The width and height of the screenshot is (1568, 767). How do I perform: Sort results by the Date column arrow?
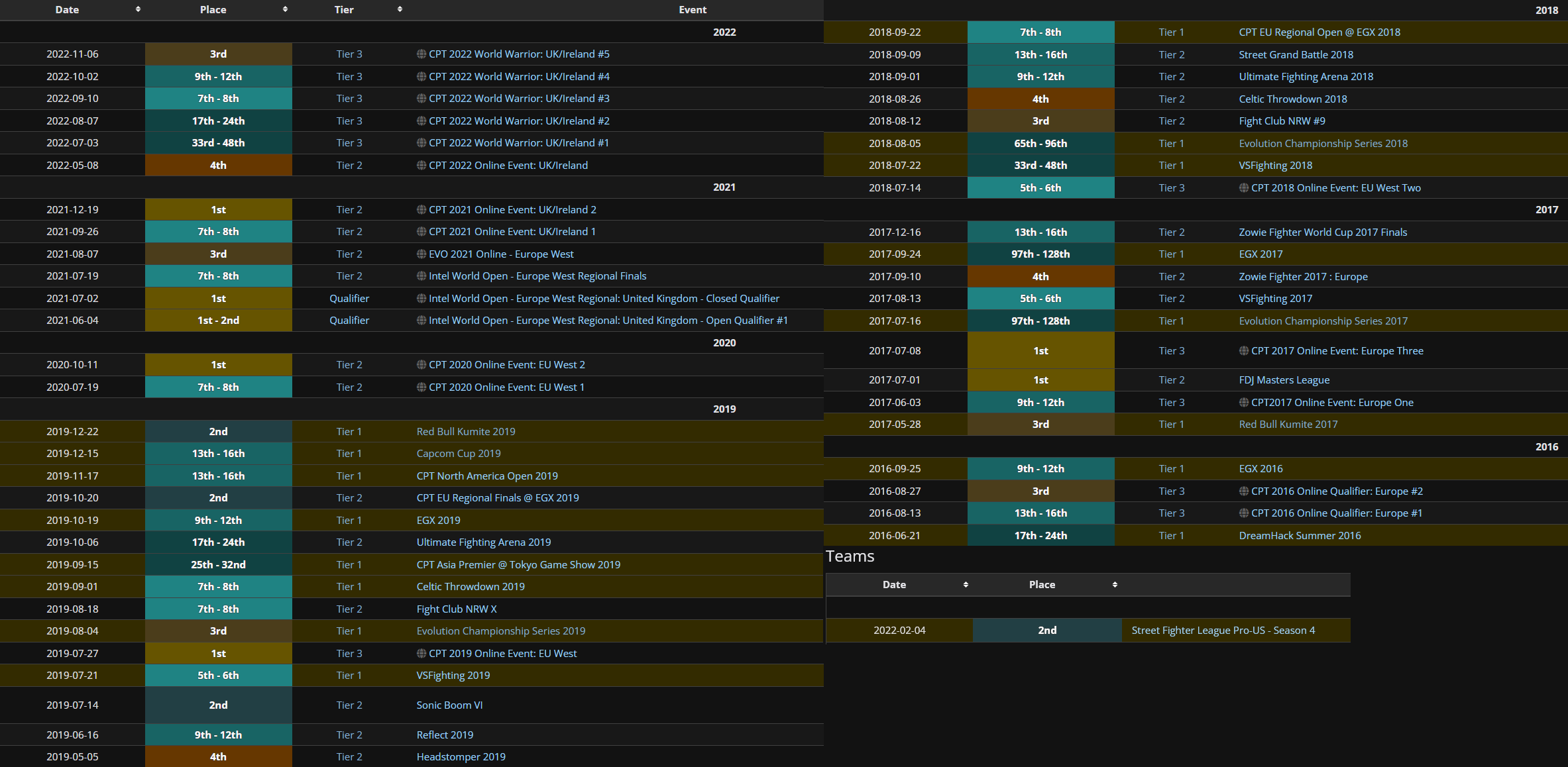pos(138,9)
